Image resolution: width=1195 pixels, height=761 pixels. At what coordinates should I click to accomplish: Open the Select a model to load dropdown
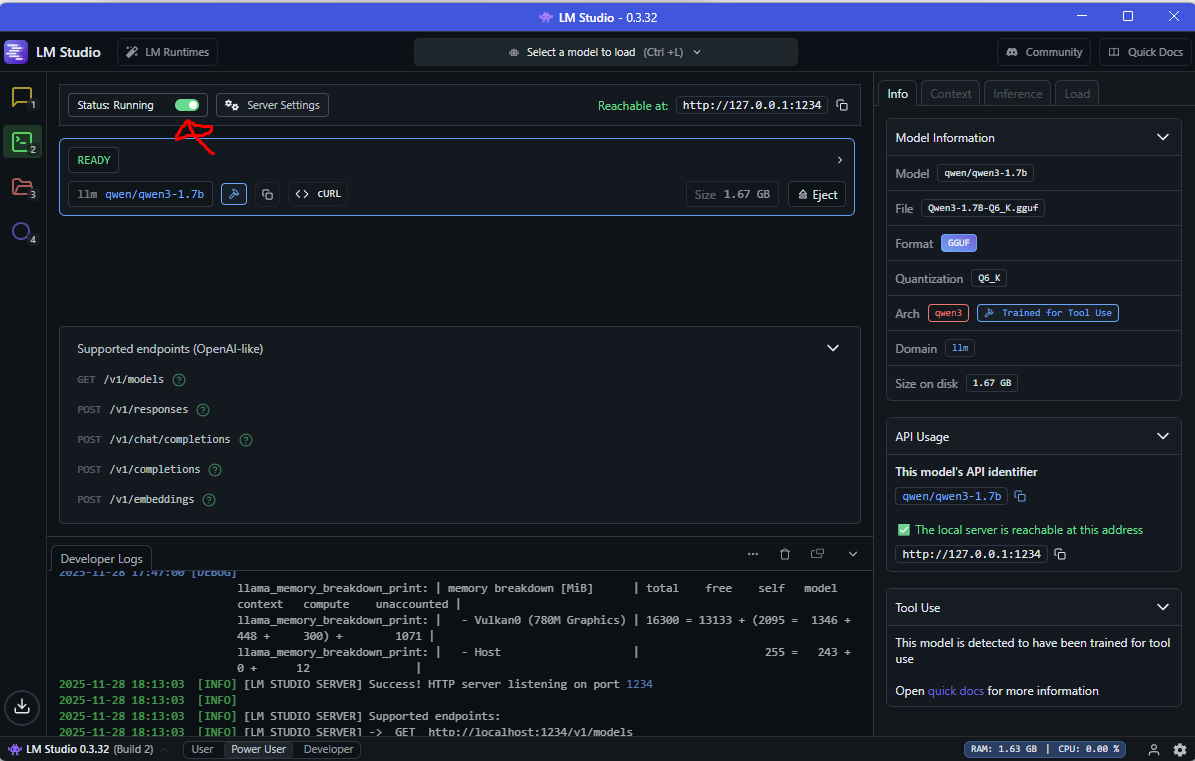(605, 51)
